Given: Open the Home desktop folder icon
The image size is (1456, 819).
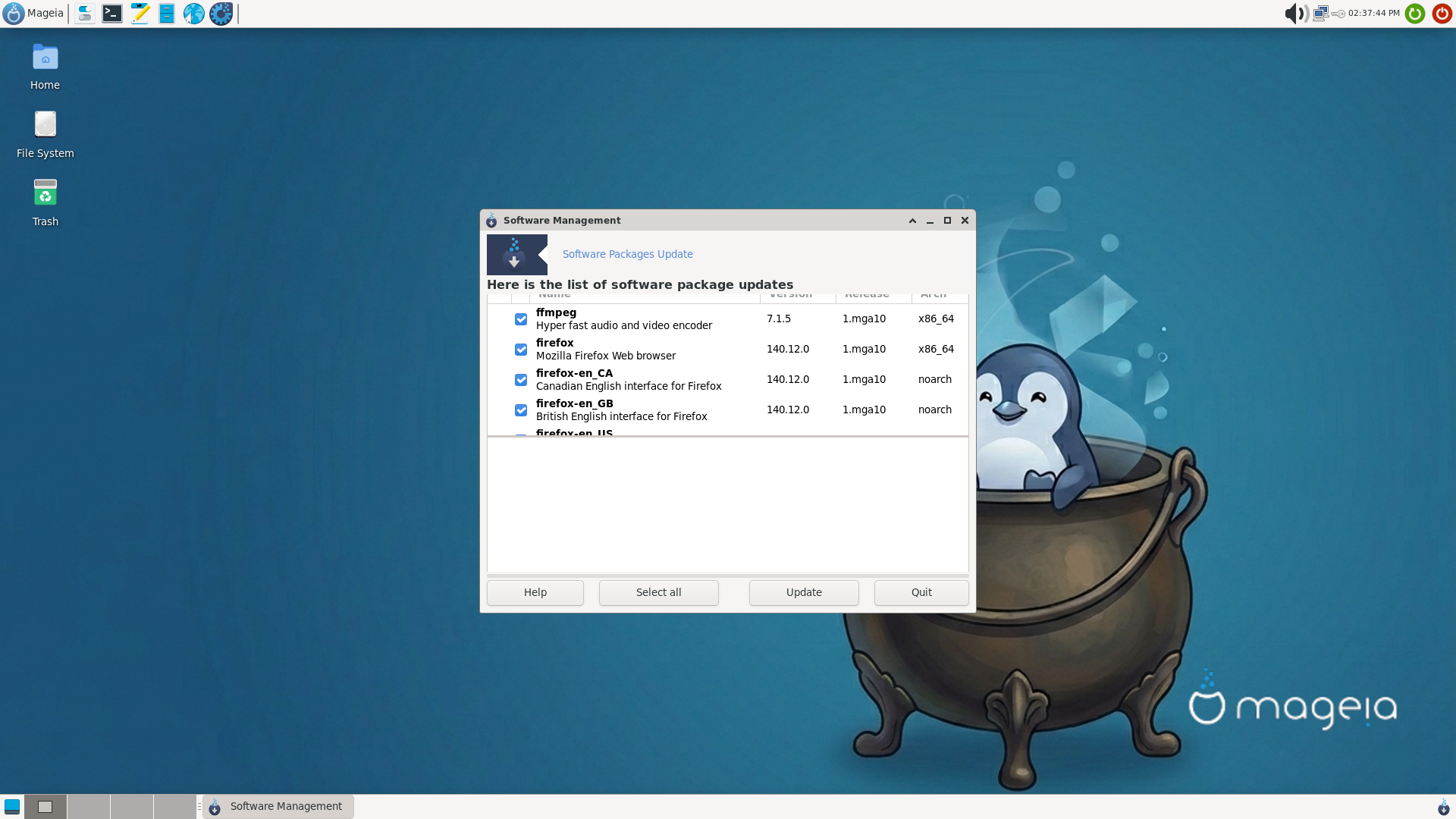Looking at the screenshot, I should 45,67.
